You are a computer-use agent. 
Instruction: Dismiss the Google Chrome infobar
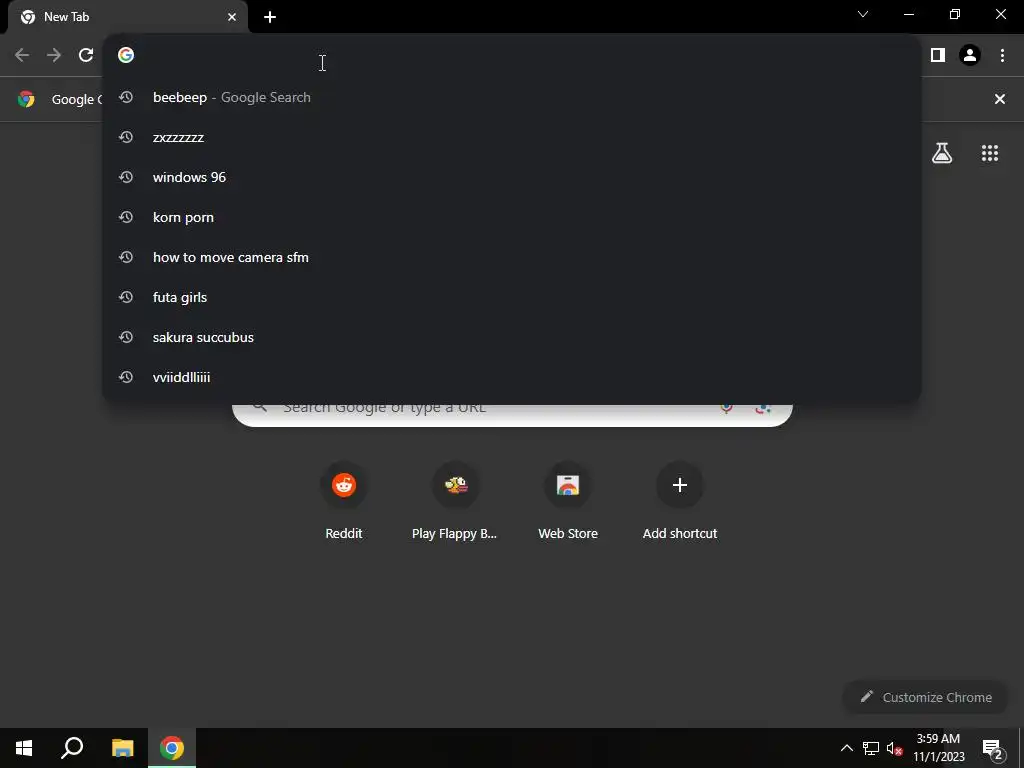[x=999, y=99]
